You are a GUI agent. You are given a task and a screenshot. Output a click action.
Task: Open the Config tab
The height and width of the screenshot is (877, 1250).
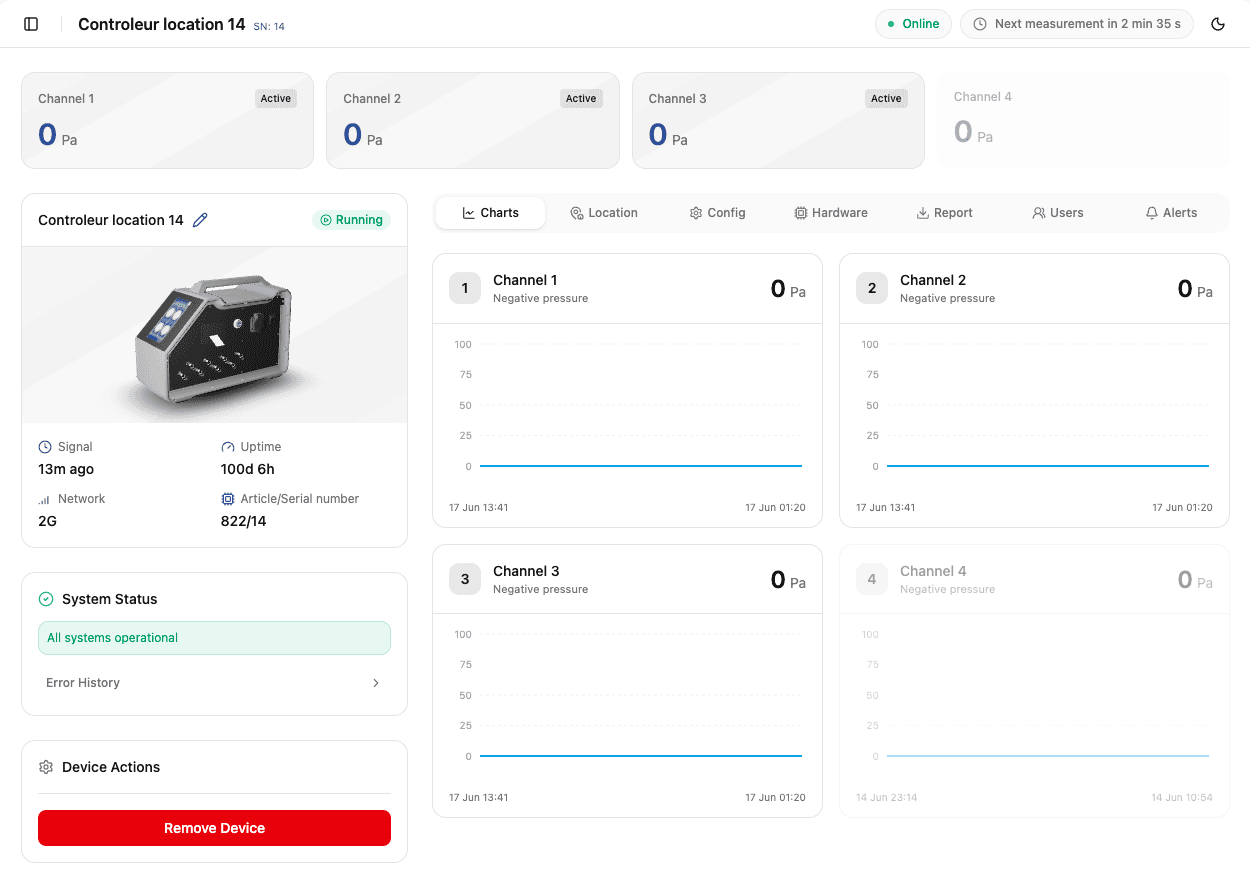coord(718,213)
